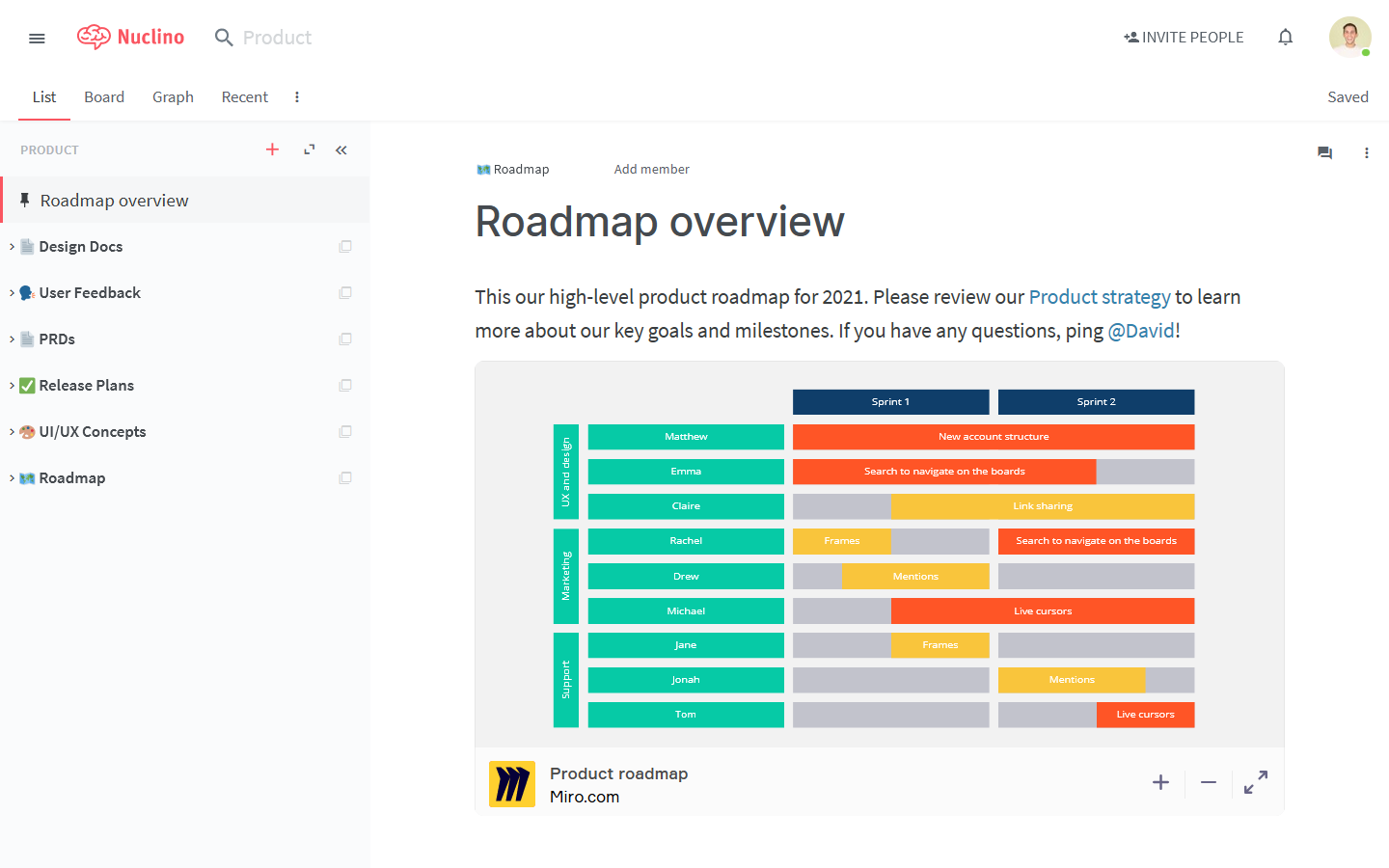Expand the Release Plans collection
The image size is (1389, 868).
tap(12, 385)
